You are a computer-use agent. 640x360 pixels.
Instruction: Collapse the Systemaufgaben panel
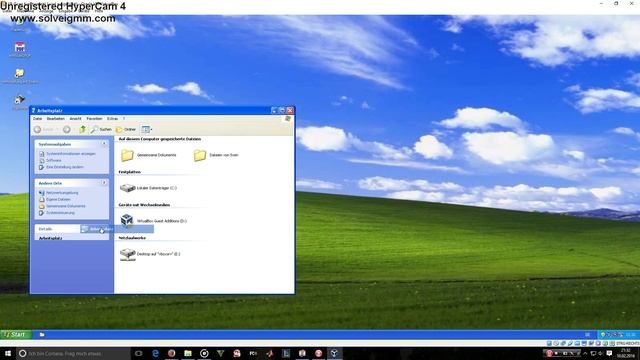point(104,144)
